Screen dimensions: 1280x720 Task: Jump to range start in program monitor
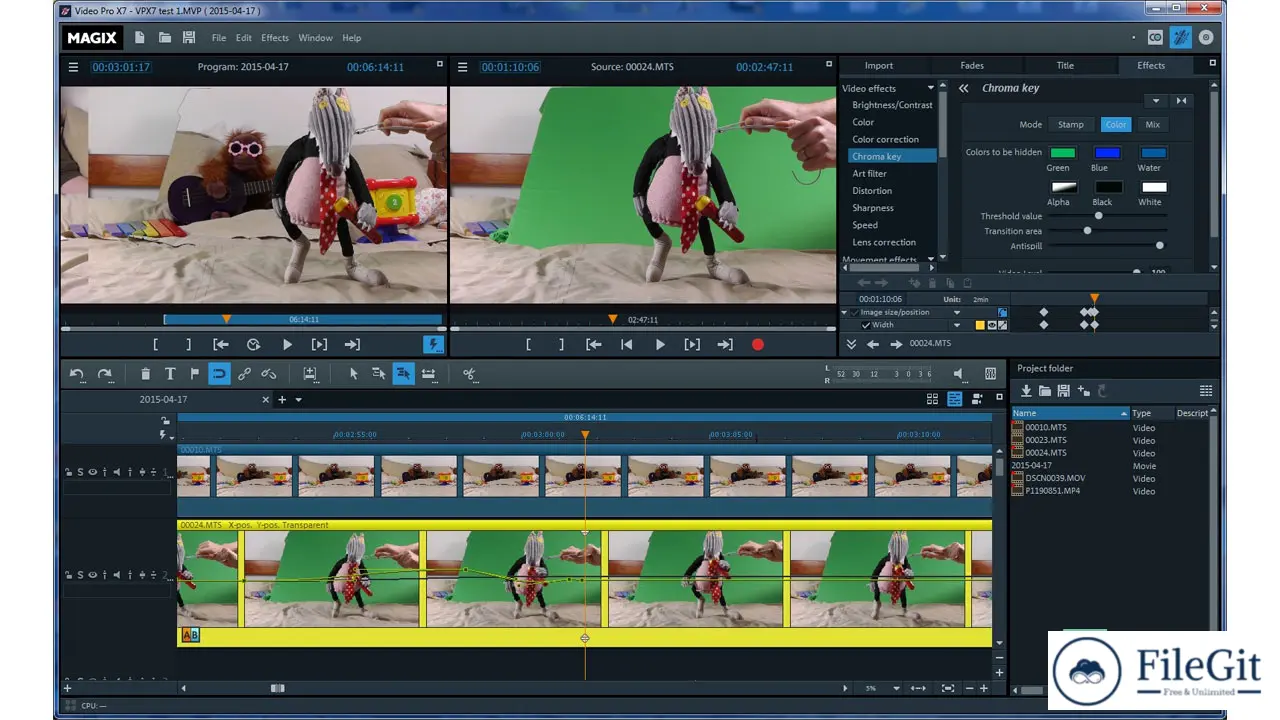click(221, 344)
